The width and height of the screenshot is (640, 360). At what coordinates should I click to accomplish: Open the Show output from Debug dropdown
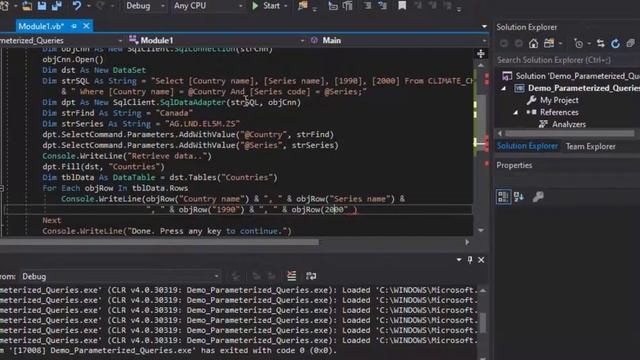click(x=121, y=276)
